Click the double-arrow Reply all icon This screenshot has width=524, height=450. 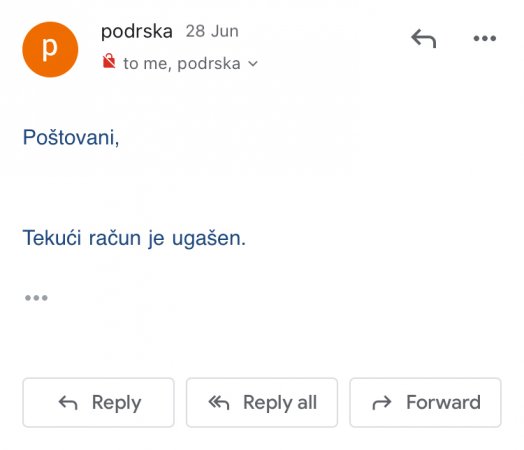click(219, 403)
